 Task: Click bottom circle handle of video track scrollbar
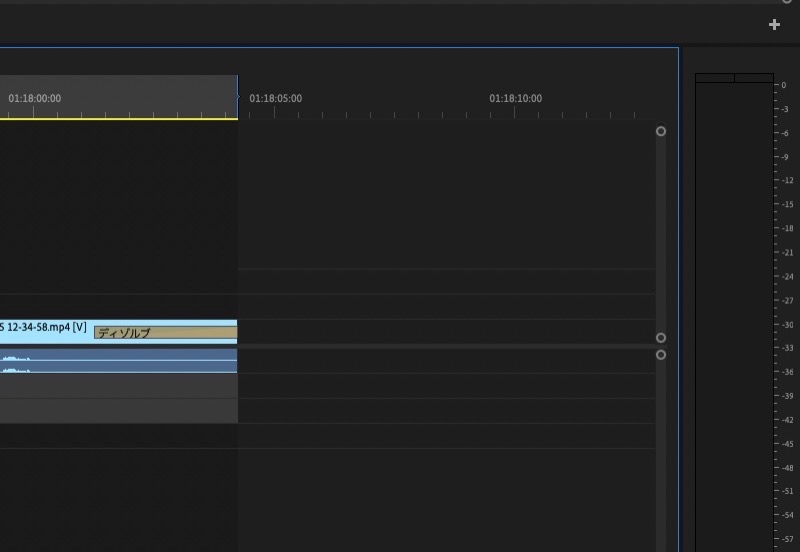point(661,338)
